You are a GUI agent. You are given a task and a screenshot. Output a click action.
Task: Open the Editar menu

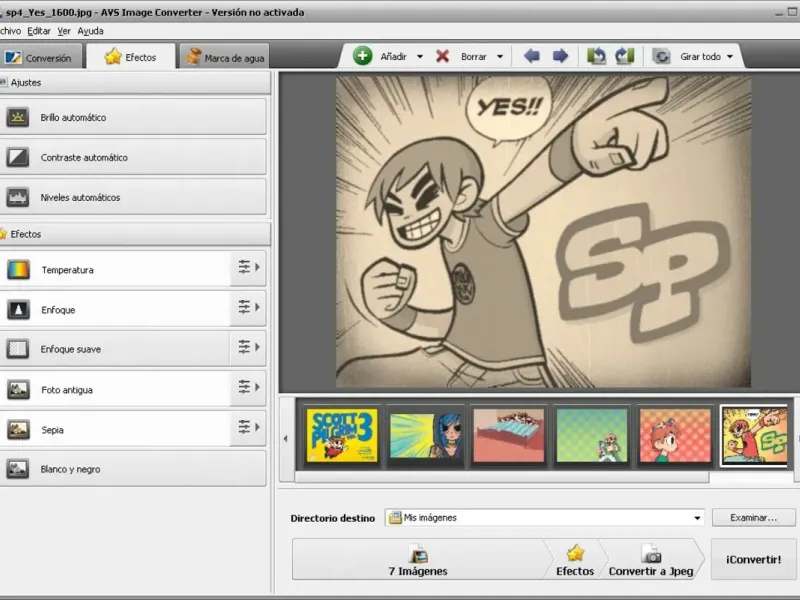39,31
